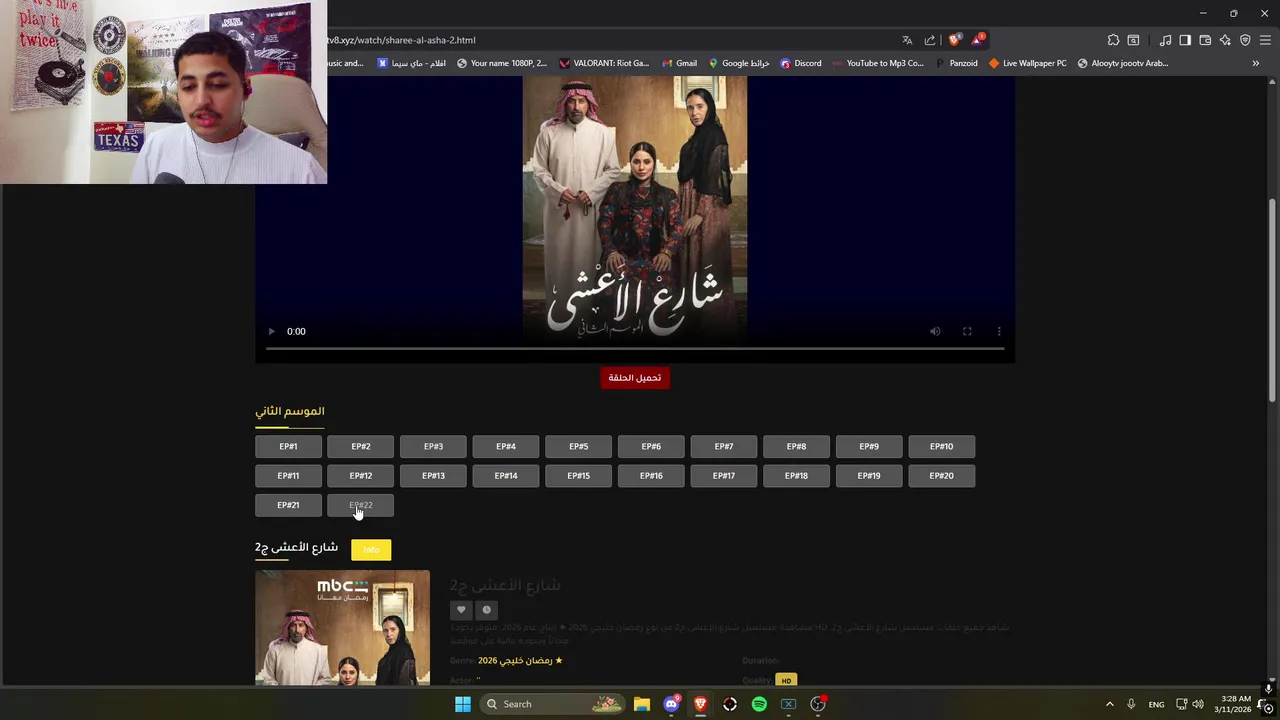
Task: Open the رمضان خليجي 2026 genre link
Action: tap(520, 661)
